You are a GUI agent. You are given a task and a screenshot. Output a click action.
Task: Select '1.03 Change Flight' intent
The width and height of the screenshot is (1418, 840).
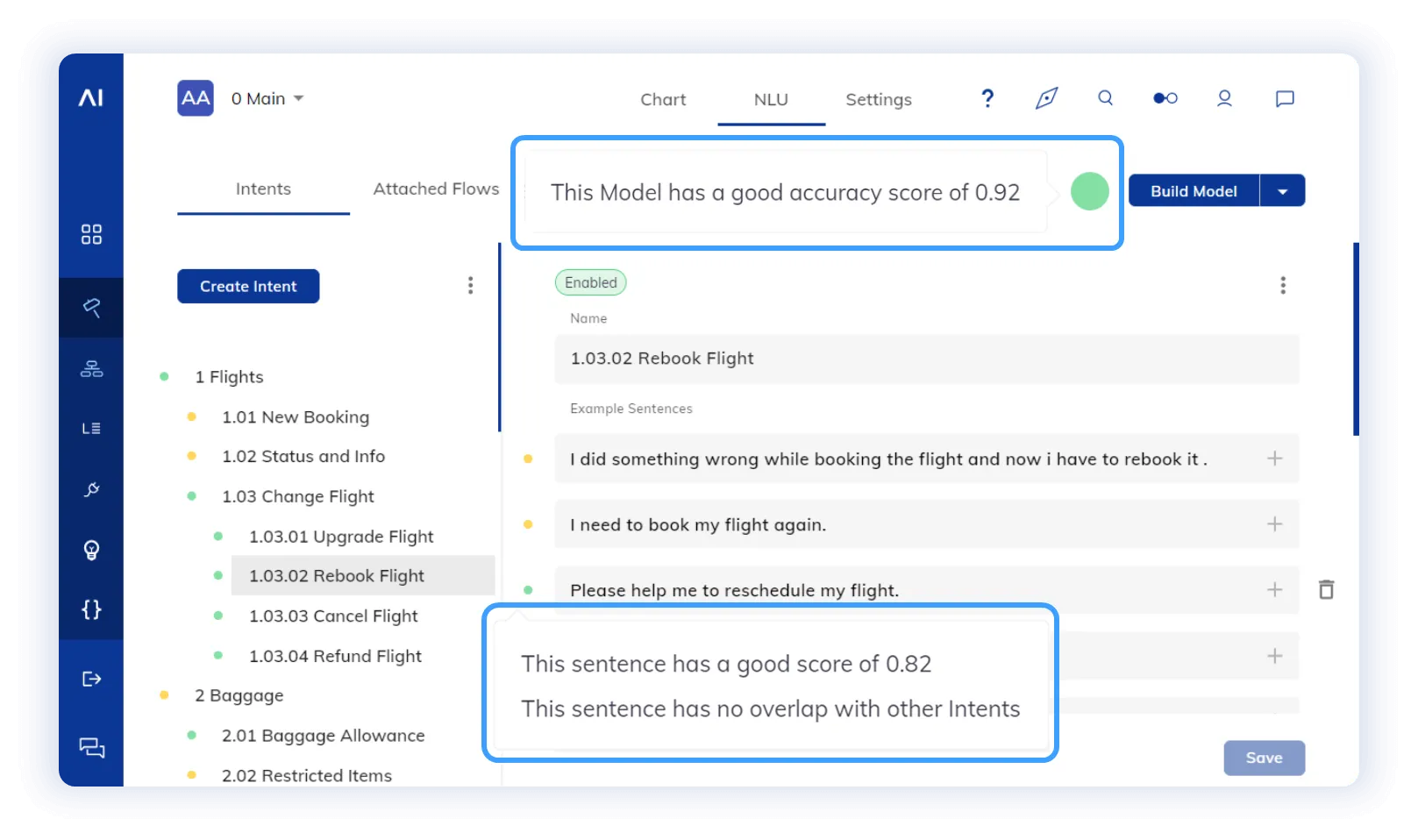pyautogui.click(x=298, y=496)
